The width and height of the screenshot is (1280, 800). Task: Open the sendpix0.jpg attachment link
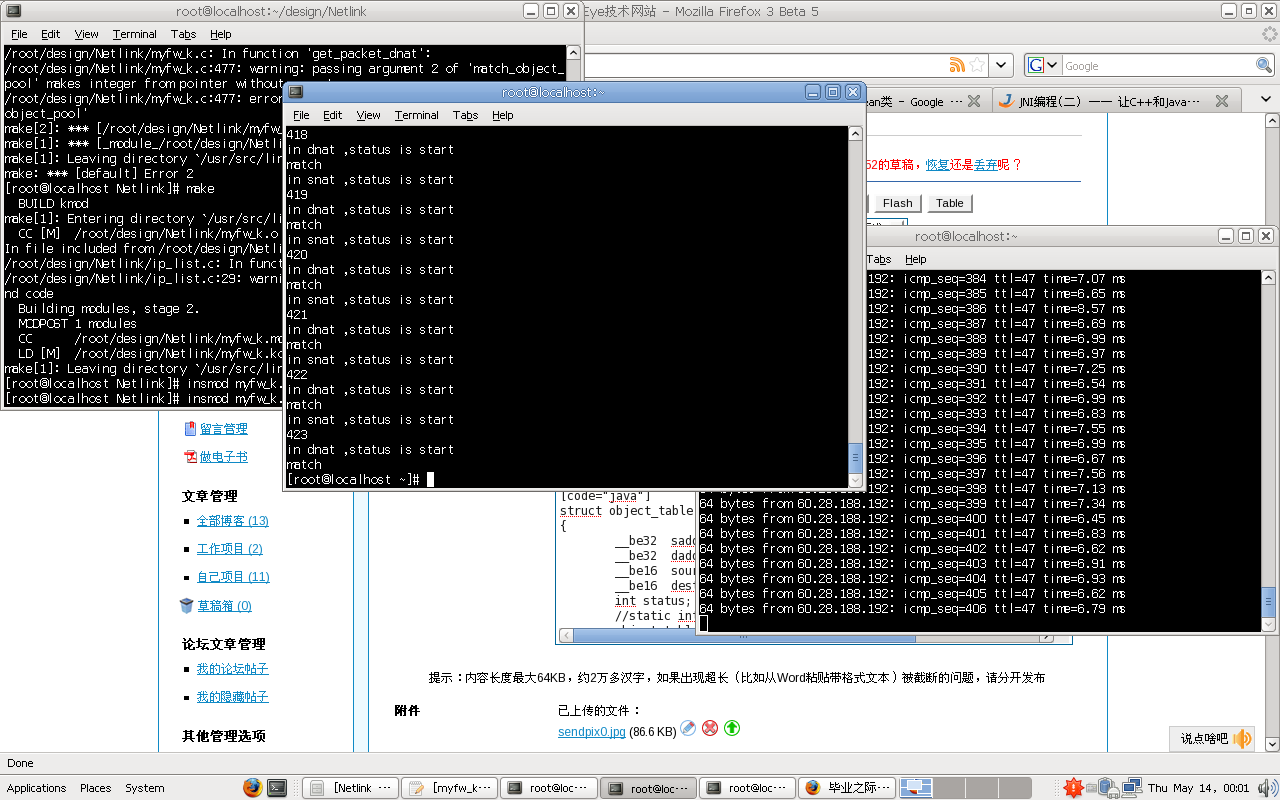click(x=591, y=732)
